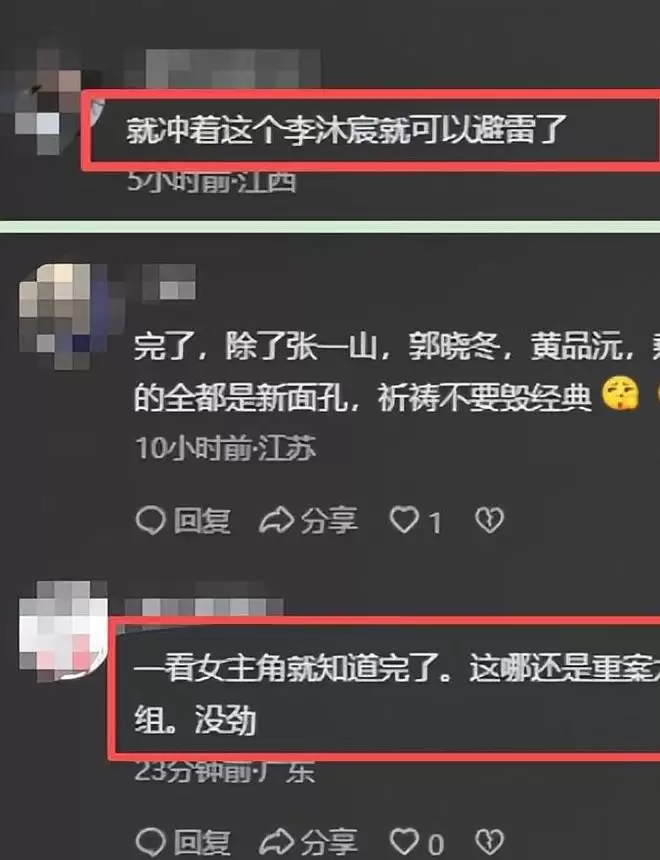Click the reply bubble icon under Jiangsu comment

coord(150,520)
